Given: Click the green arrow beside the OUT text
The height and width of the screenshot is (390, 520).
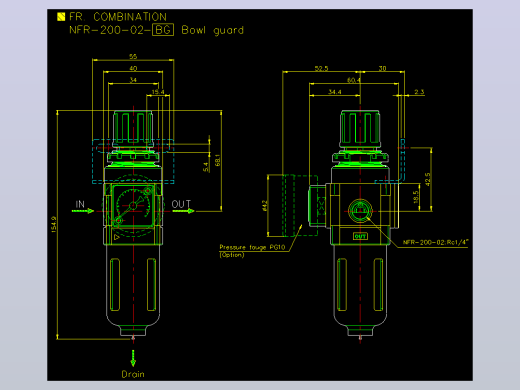Looking at the screenshot, I should pyautogui.click(x=184, y=211).
